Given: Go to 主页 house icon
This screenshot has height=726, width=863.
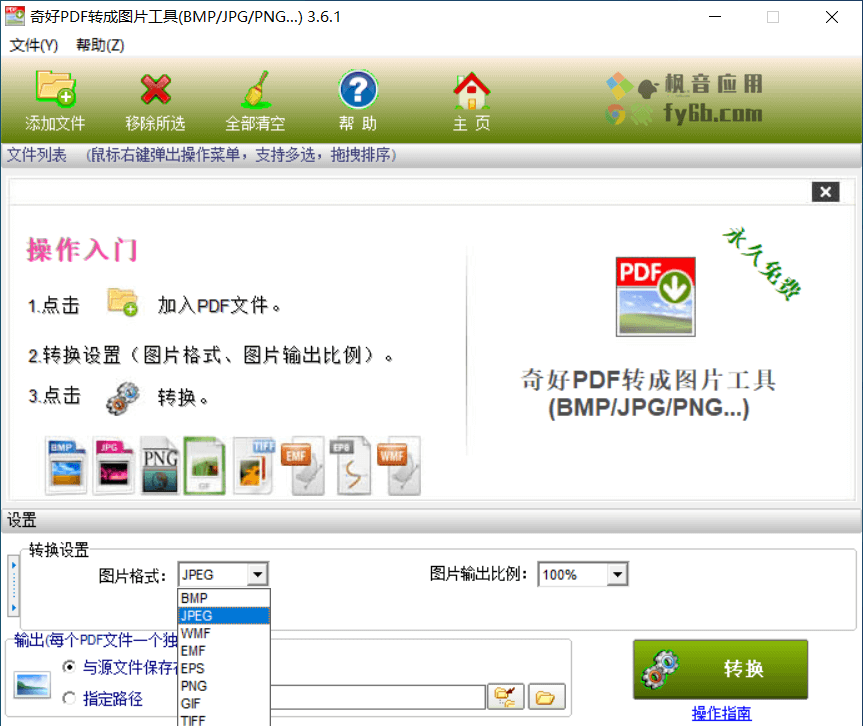Looking at the screenshot, I should coord(472,90).
